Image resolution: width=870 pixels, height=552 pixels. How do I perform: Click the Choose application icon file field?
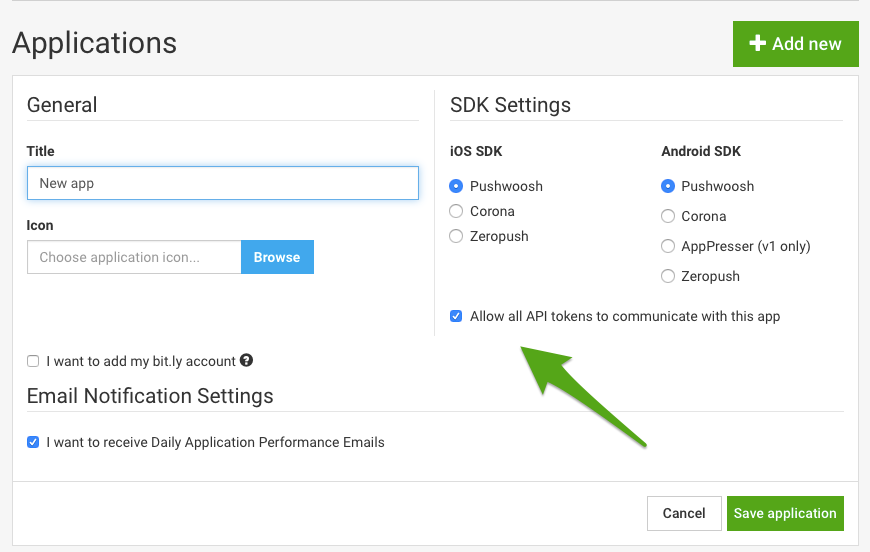pos(134,257)
